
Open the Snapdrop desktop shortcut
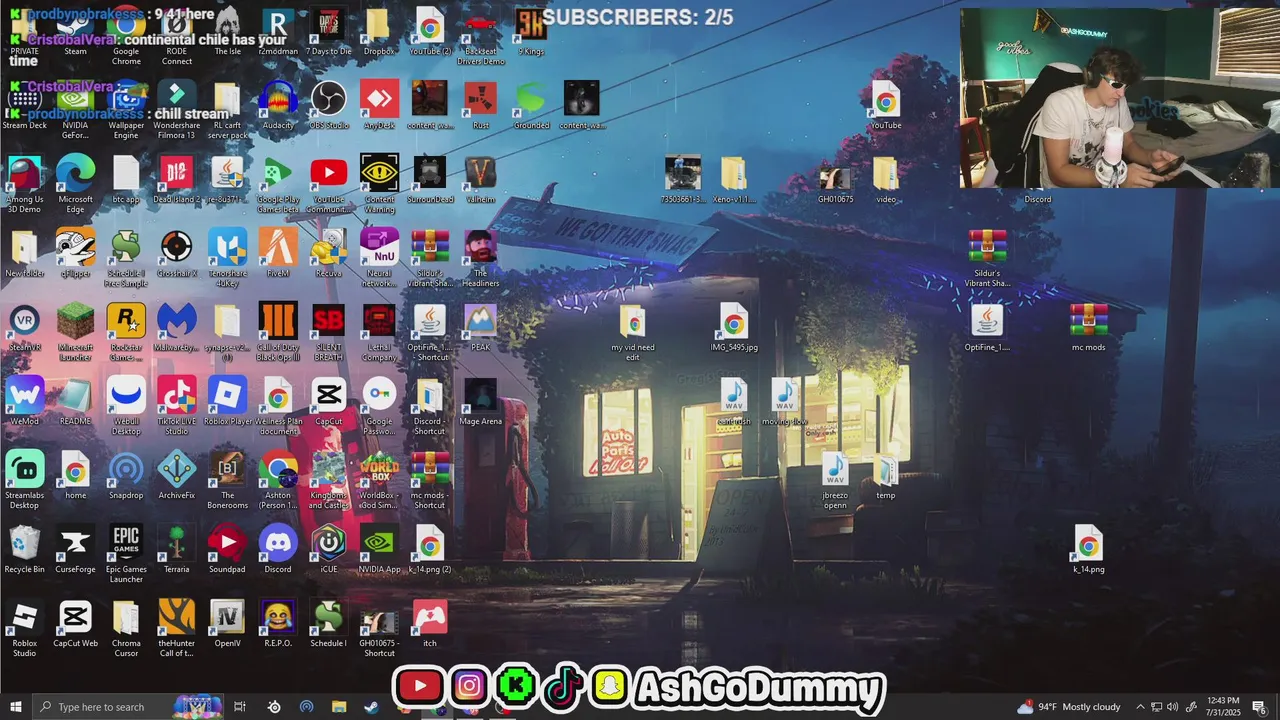click(126, 476)
